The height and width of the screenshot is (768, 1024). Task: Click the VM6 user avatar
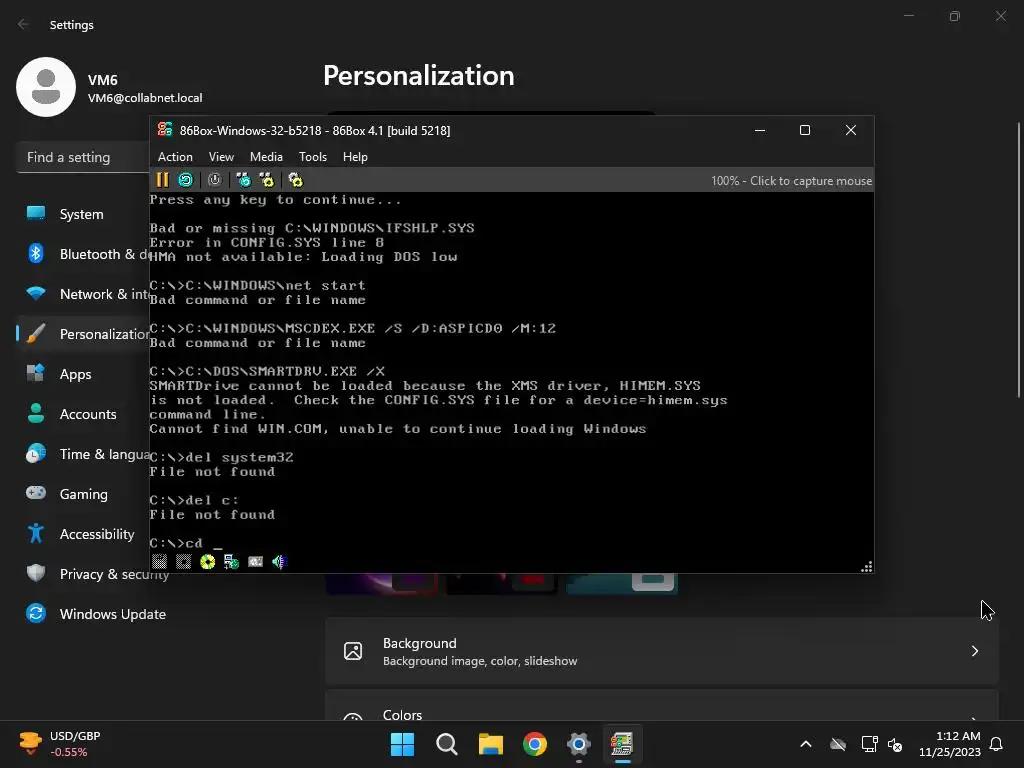click(46, 87)
